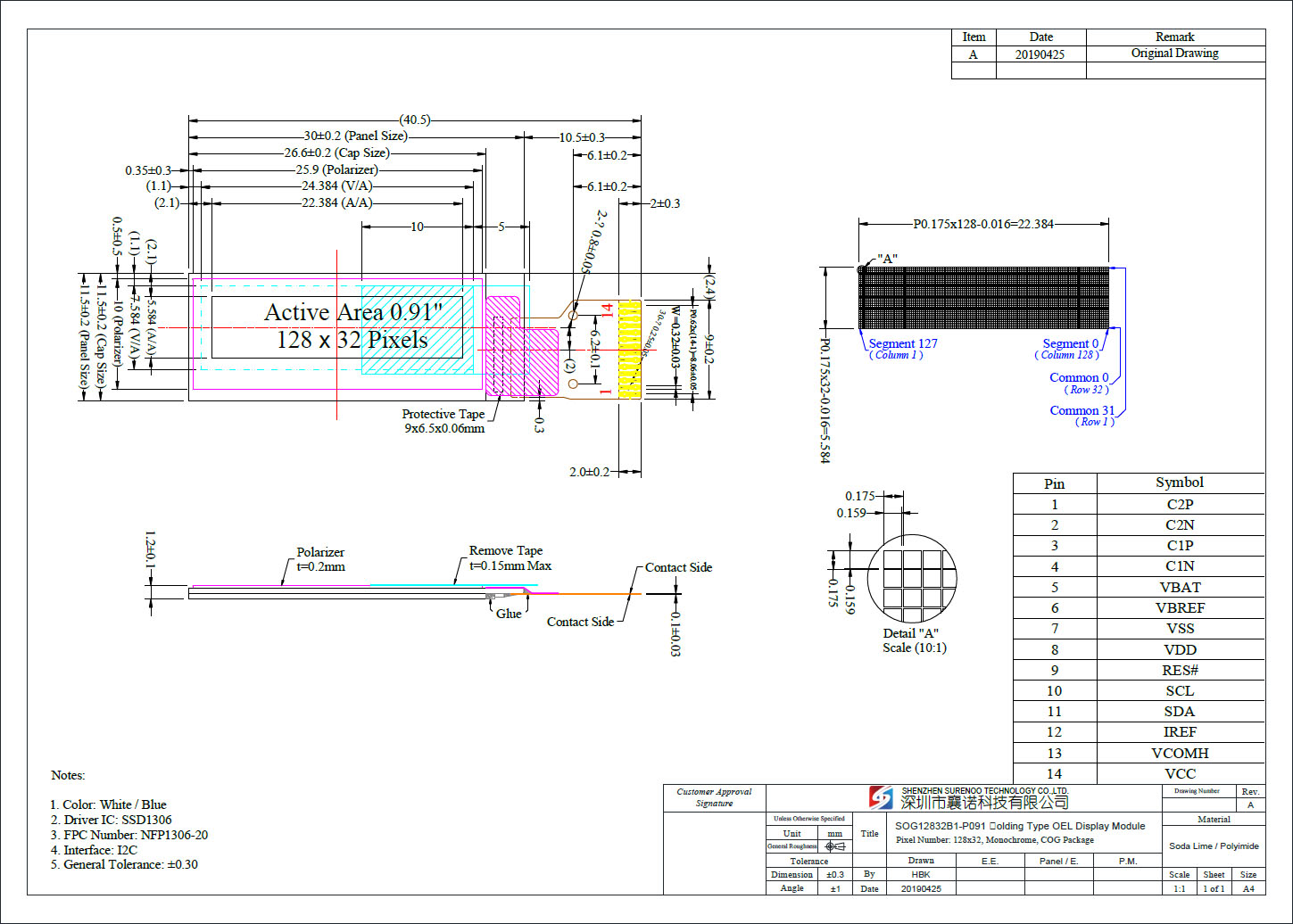
Task: Click the cyan hatched remove tape region
Action: click(416, 328)
